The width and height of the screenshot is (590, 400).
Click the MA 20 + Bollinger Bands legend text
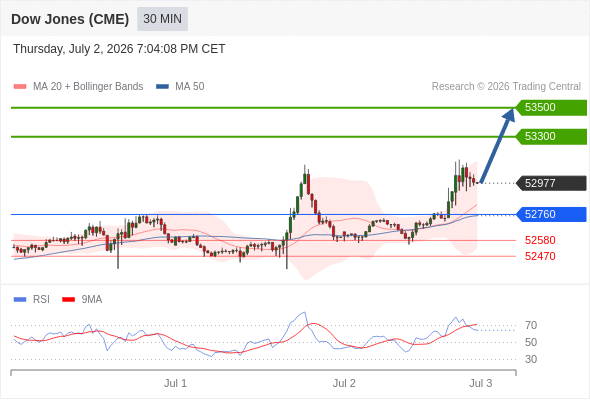tap(88, 87)
